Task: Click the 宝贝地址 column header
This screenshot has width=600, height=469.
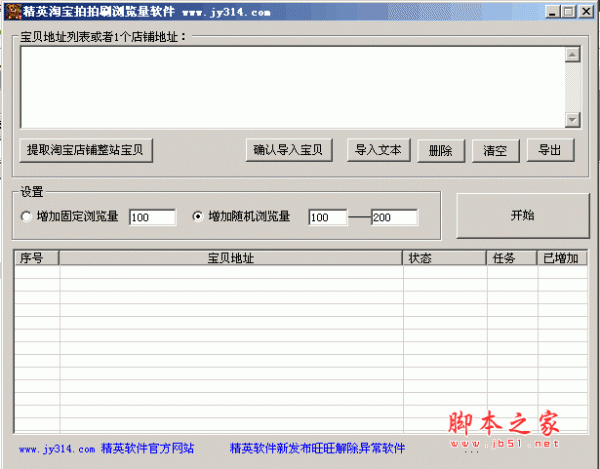Action: click(231, 258)
